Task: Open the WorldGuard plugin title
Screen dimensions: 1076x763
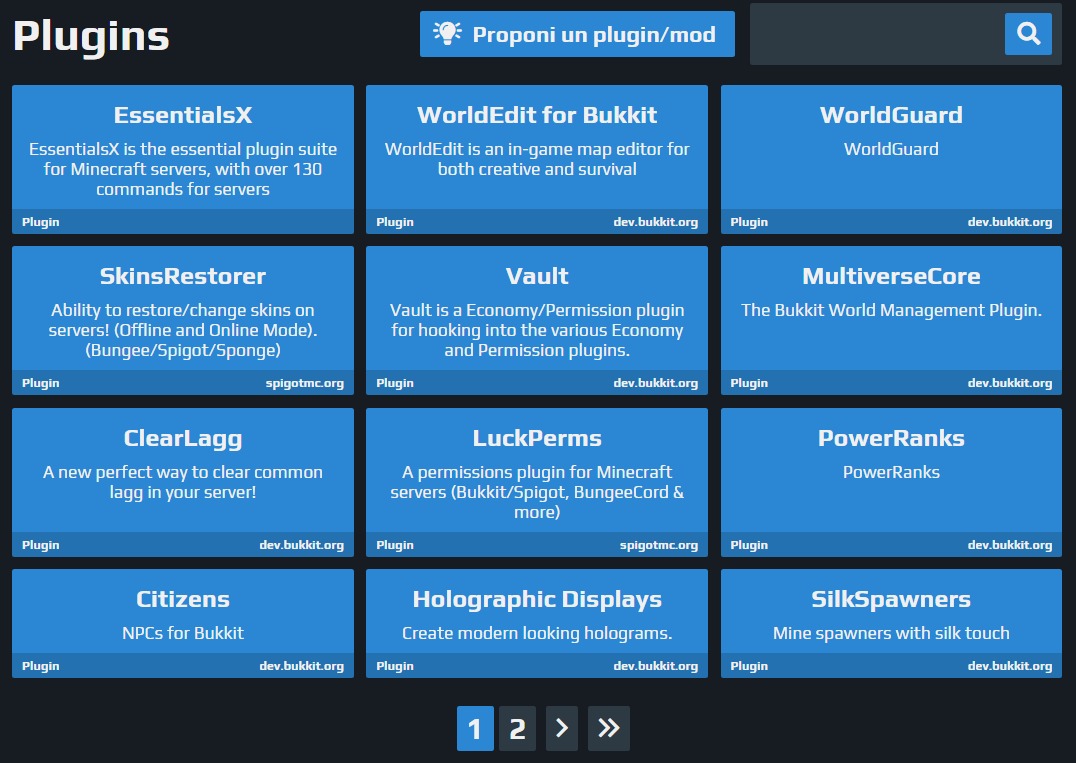Action: [891, 115]
